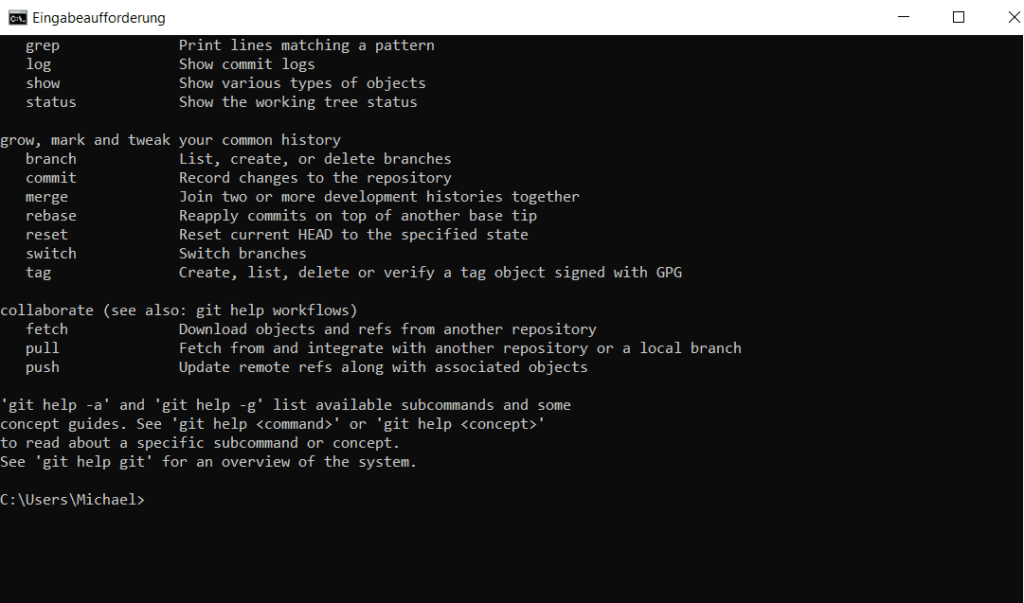The width and height of the screenshot is (1024, 603).
Task: Click the 'grow, mark and tweak' heading
Action: [x=170, y=140]
